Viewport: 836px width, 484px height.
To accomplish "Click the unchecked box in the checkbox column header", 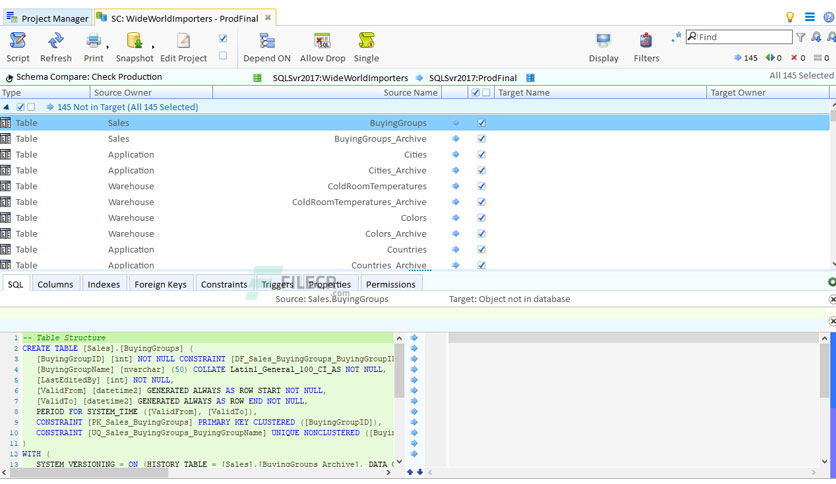I will [486, 93].
